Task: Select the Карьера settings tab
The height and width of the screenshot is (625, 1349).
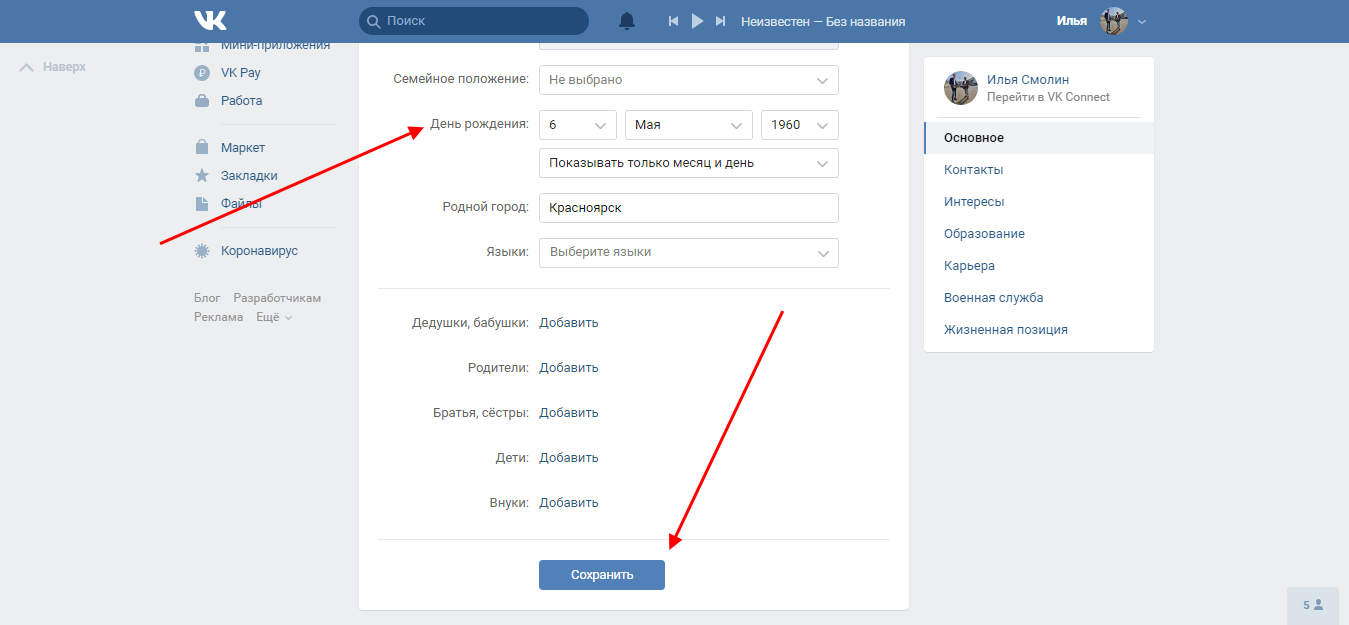Action: (1039, 266)
